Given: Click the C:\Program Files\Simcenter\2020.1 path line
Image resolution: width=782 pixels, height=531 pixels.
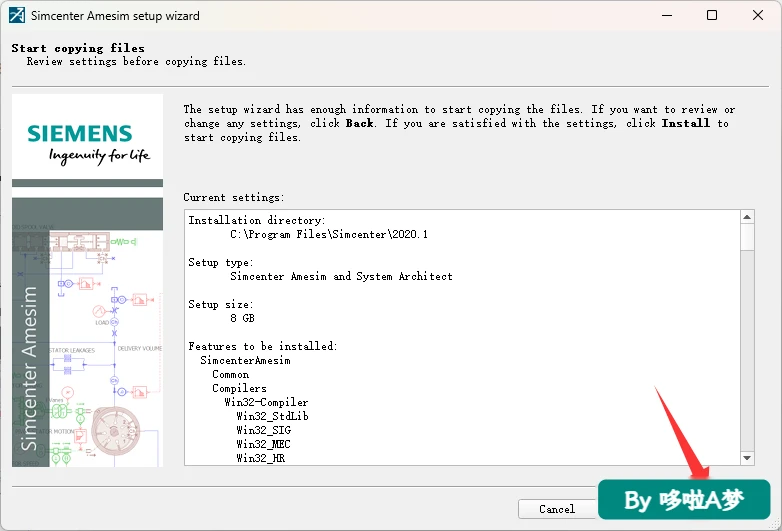Looking at the screenshot, I should (x=329, y=234).
